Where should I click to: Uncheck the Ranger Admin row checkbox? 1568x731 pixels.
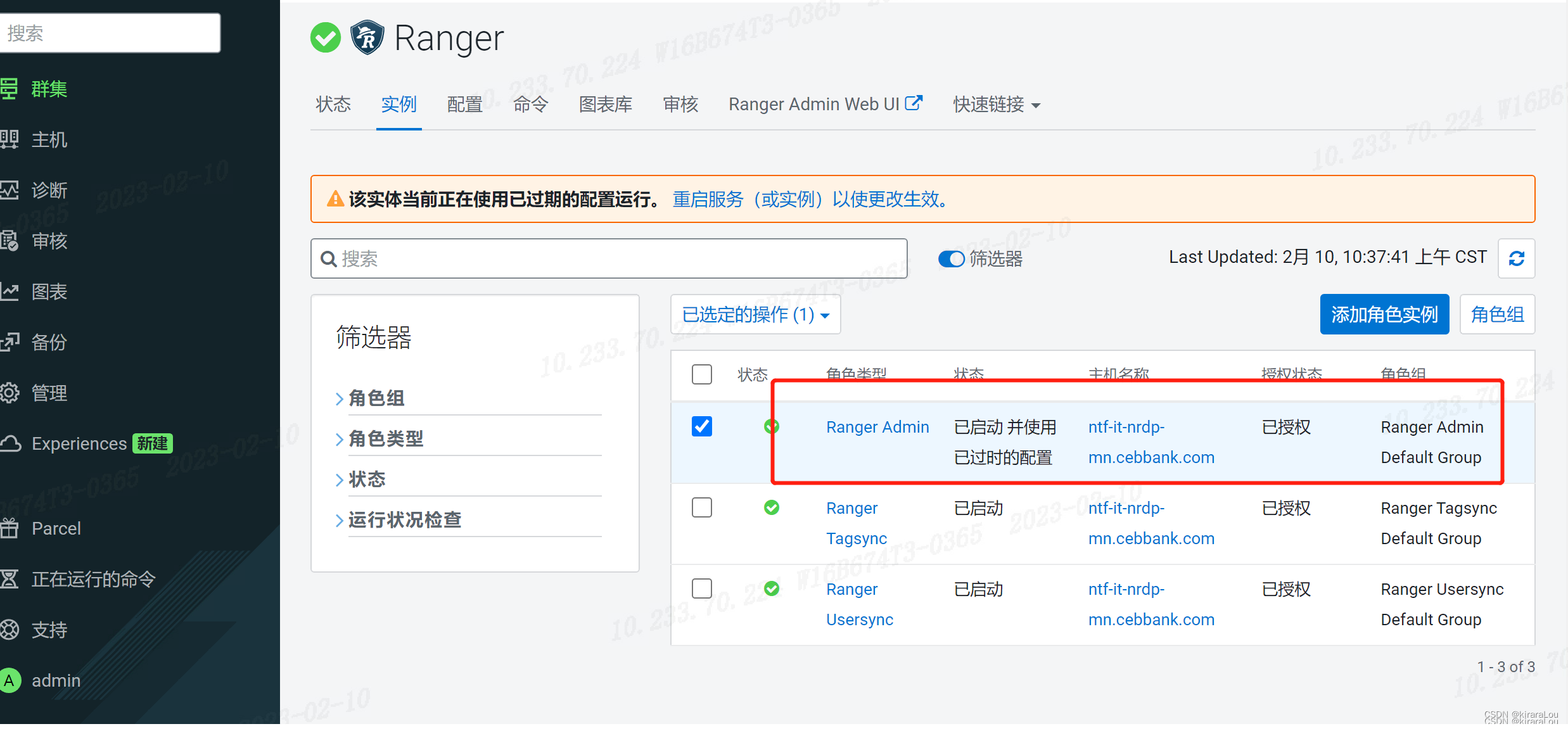point(702,426)
